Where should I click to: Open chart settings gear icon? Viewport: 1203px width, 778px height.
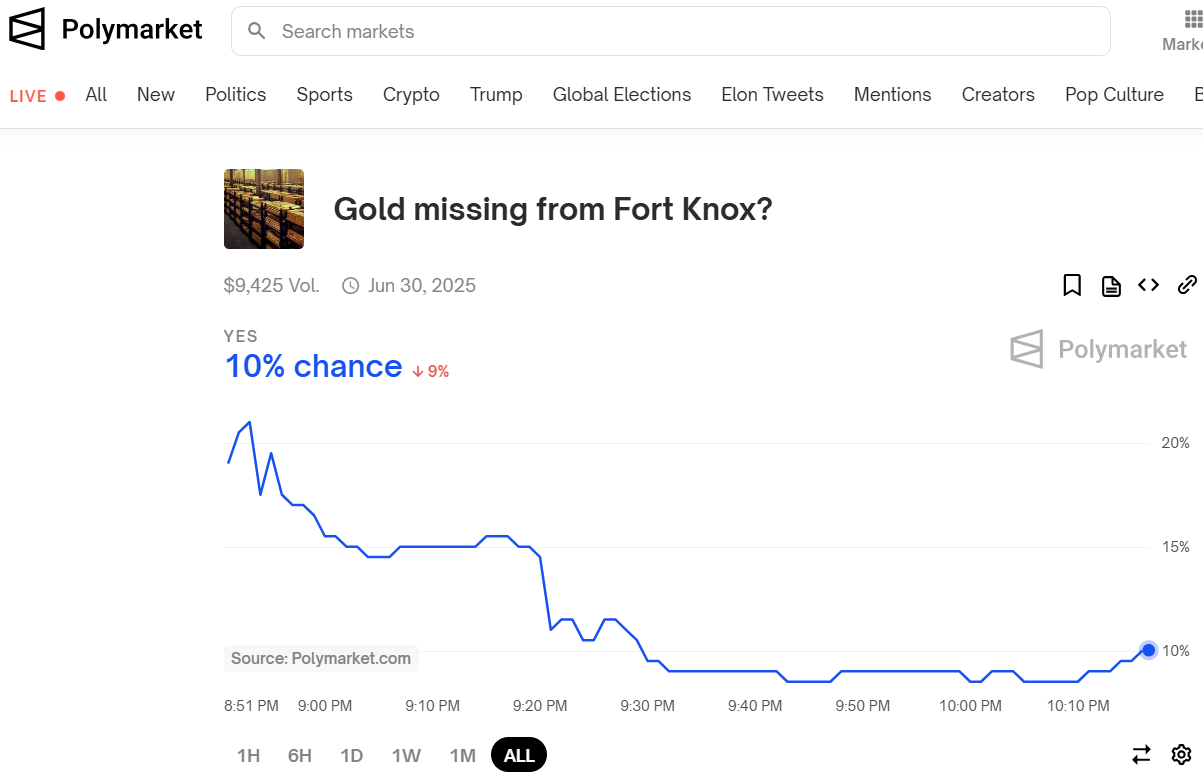(x=1181, y=755)
